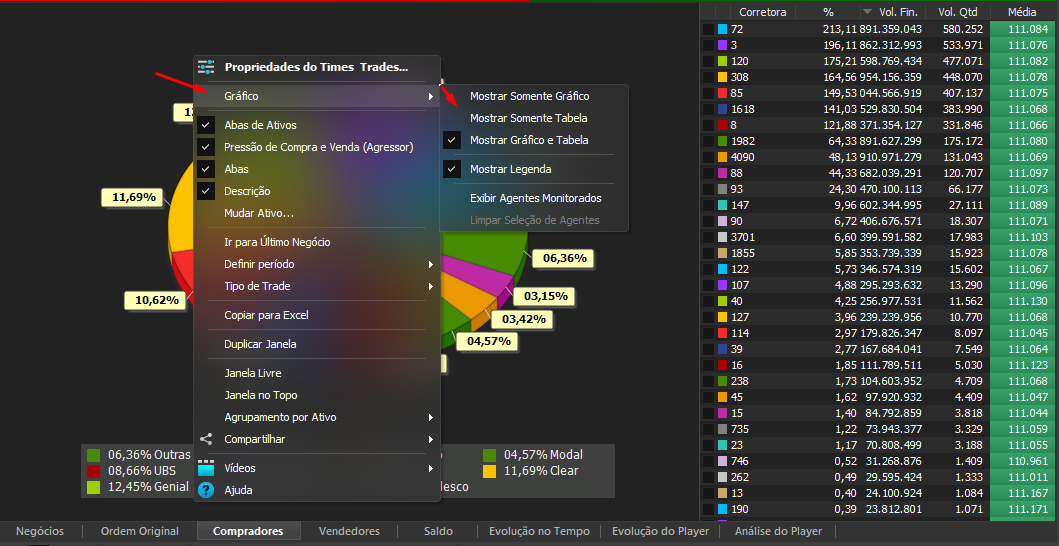Open Evolução do Player tab

[660, 531]
